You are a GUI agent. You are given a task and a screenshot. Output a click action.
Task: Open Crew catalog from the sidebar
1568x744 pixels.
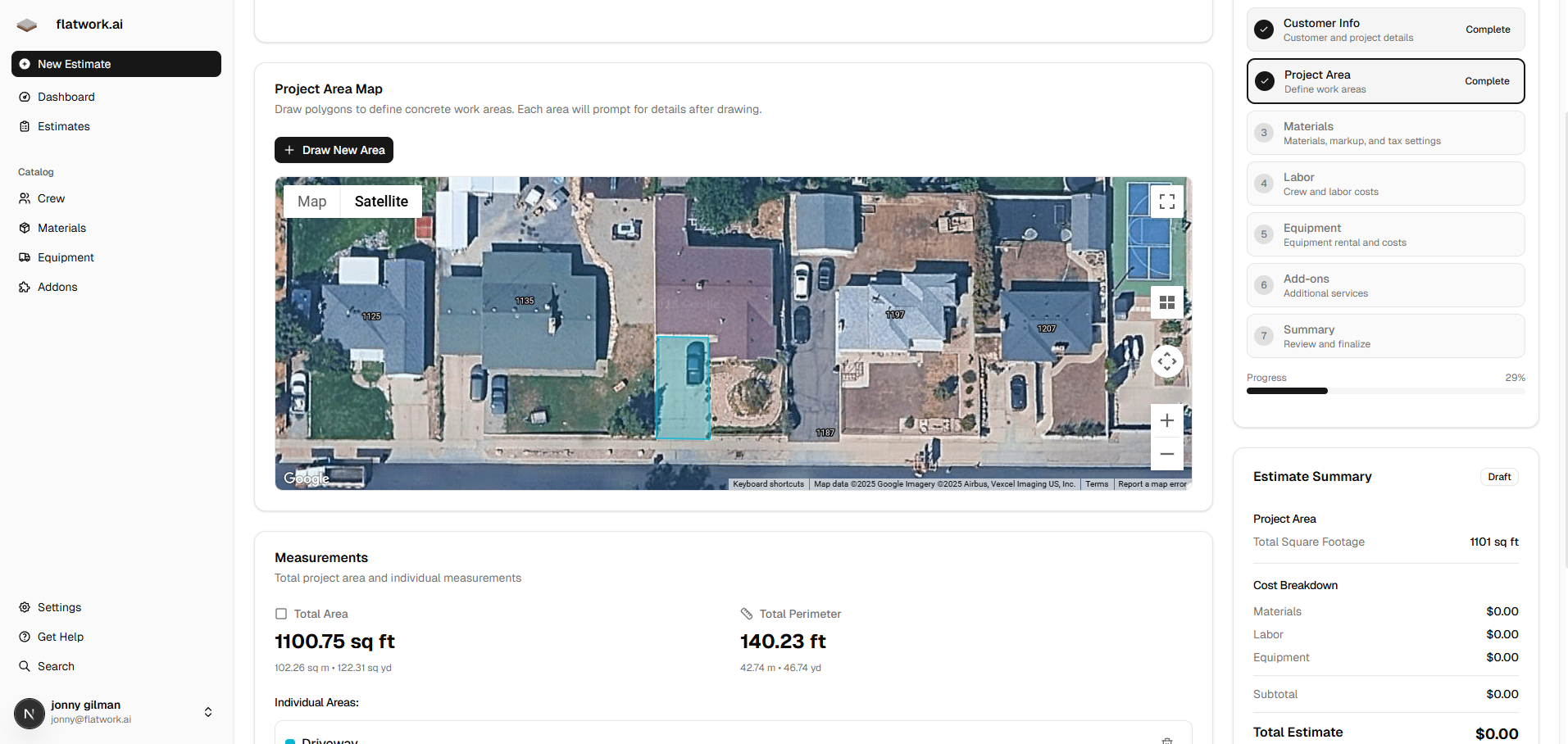(x=51, y=198)
